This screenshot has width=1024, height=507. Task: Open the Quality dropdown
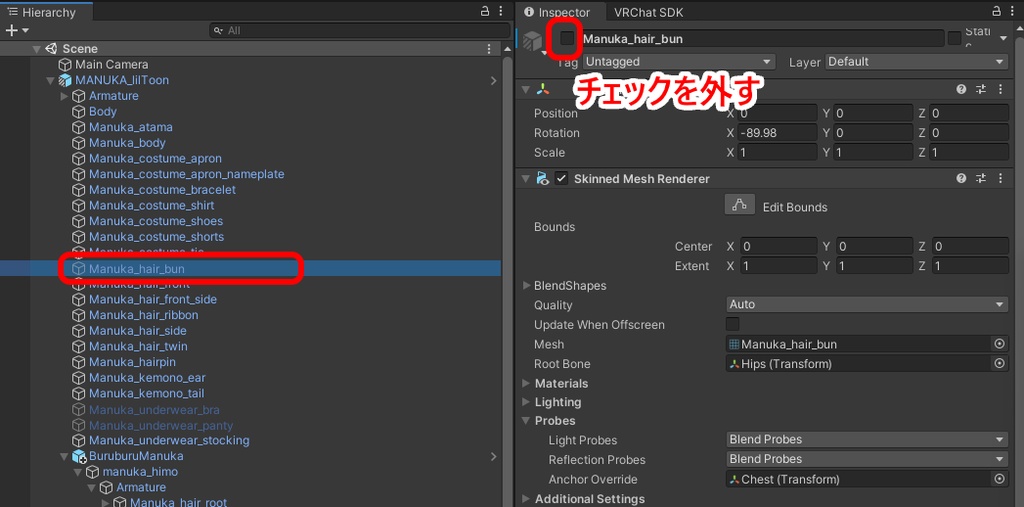867,304
